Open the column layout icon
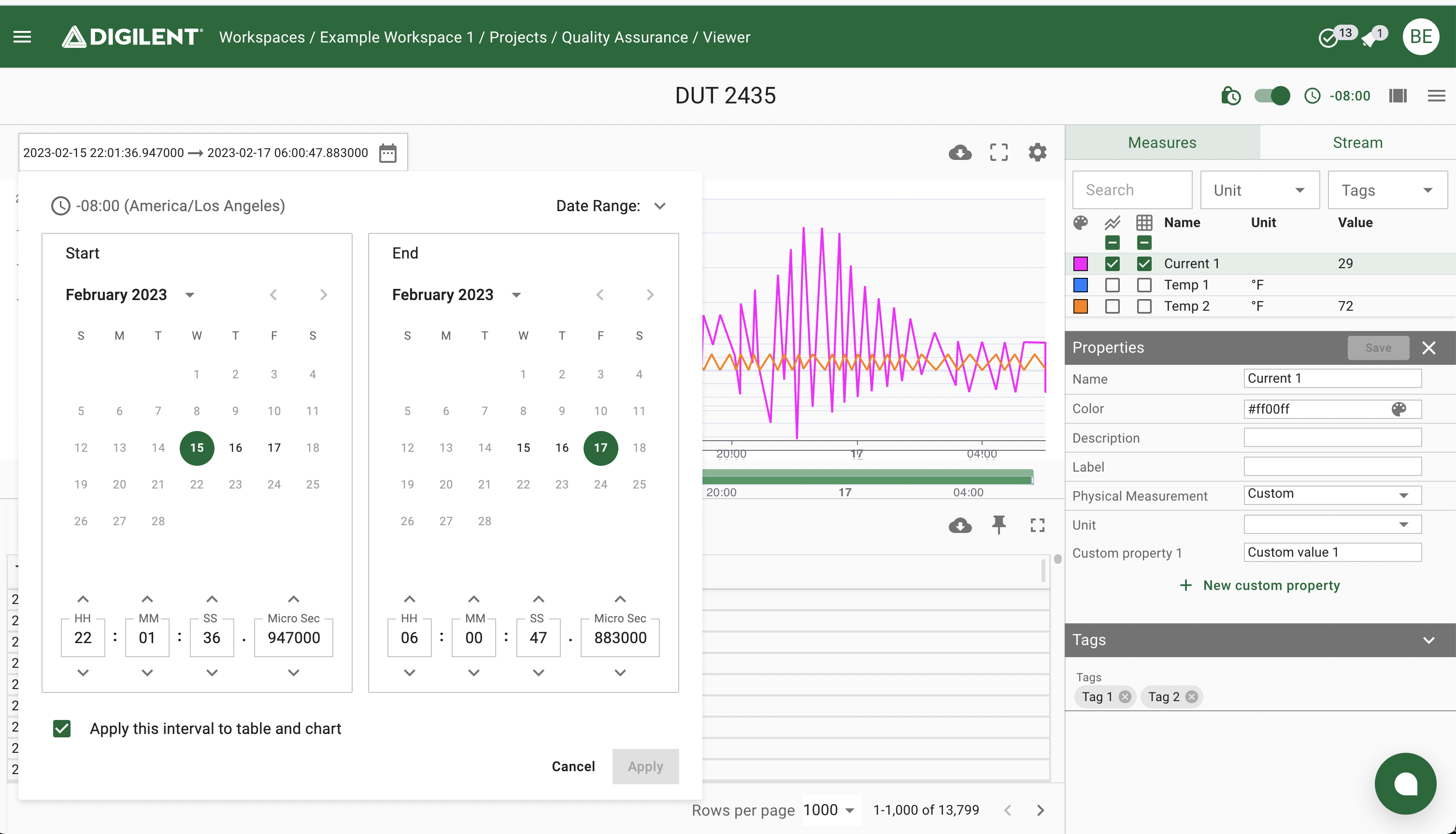The height and width of the screenshot is (834, 1456). pos(1398,96)
